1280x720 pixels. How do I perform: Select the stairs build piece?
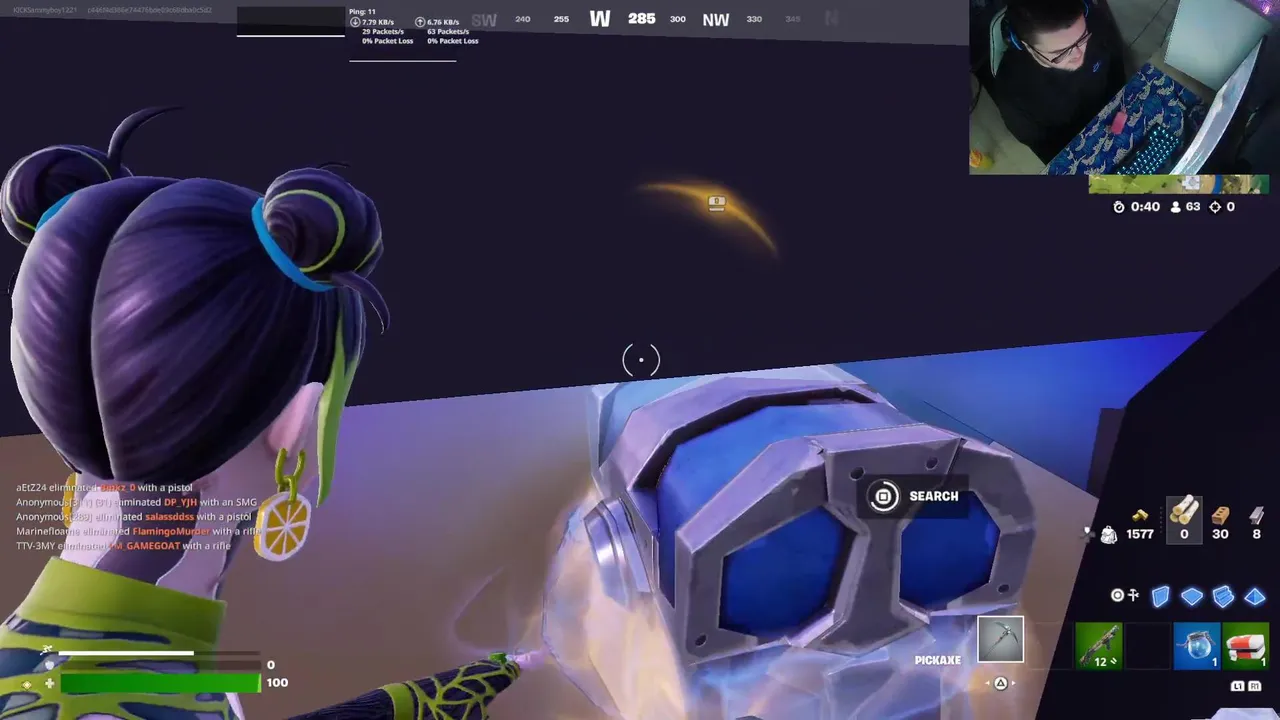[1223, 597]
